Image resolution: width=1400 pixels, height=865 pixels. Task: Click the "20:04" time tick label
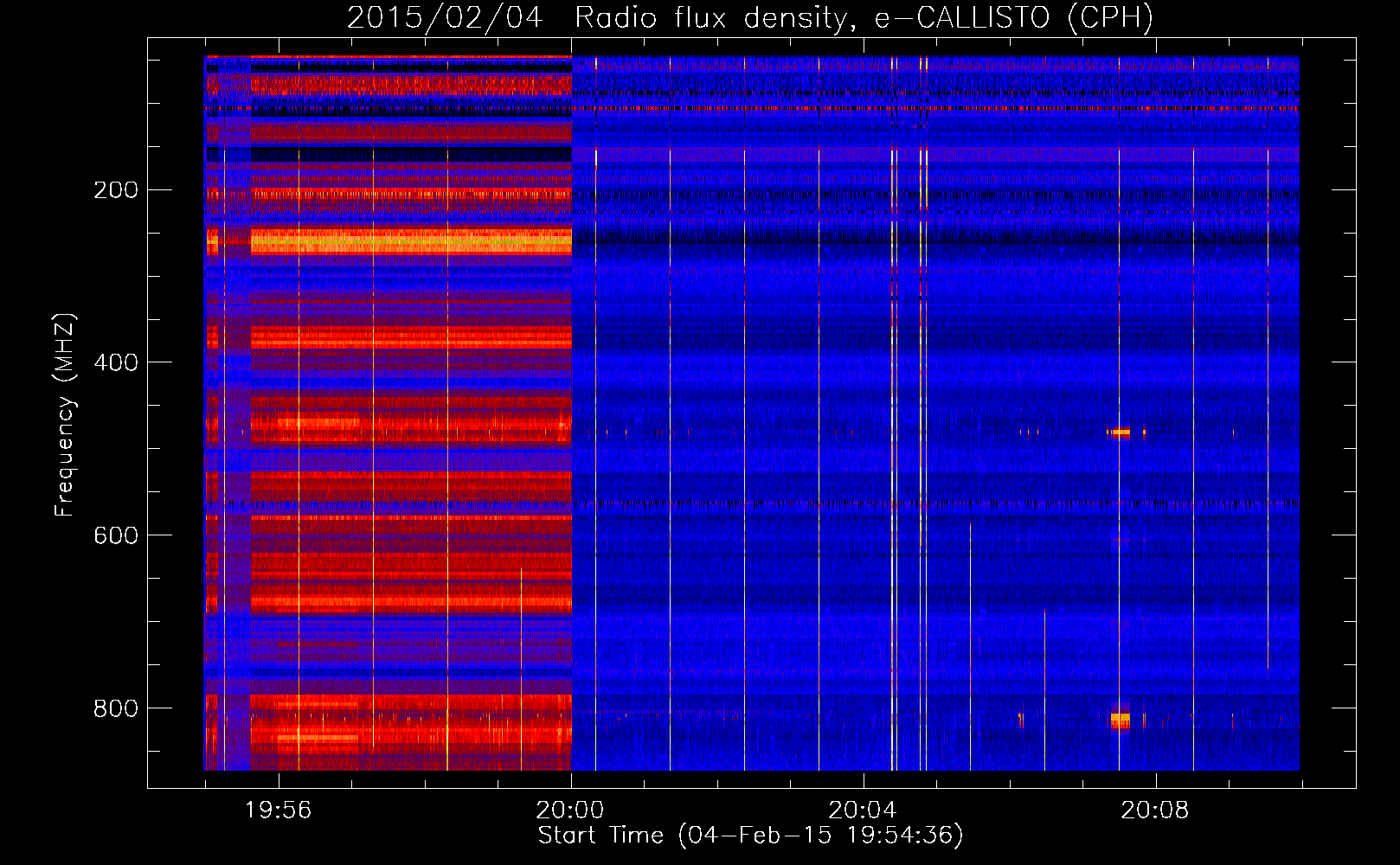pyautogui.click(x=863, y=811)
